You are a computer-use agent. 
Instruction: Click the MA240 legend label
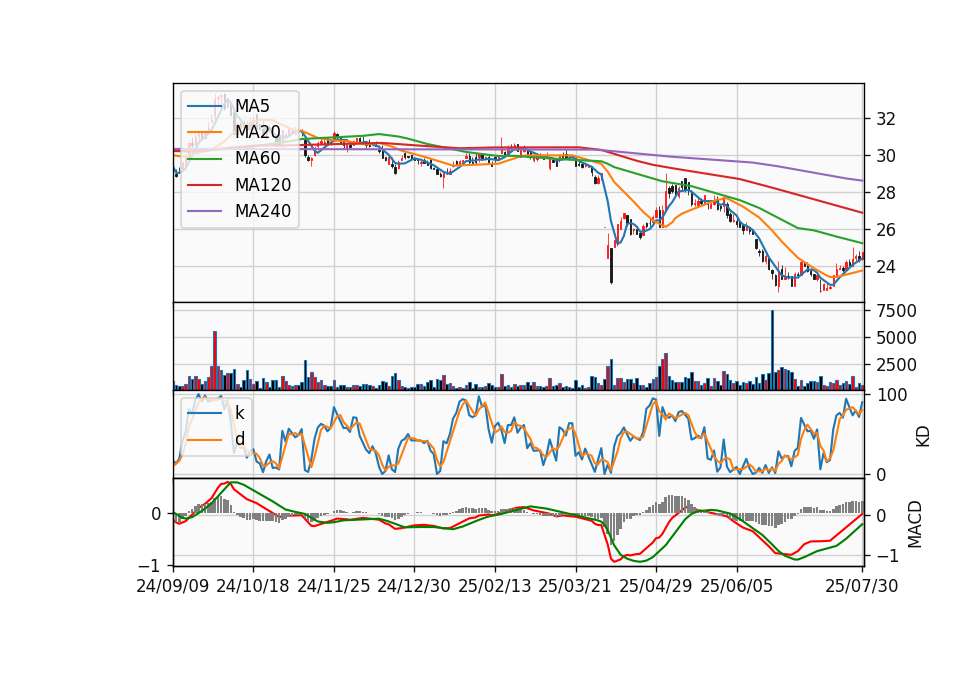[x=263, y=211]
